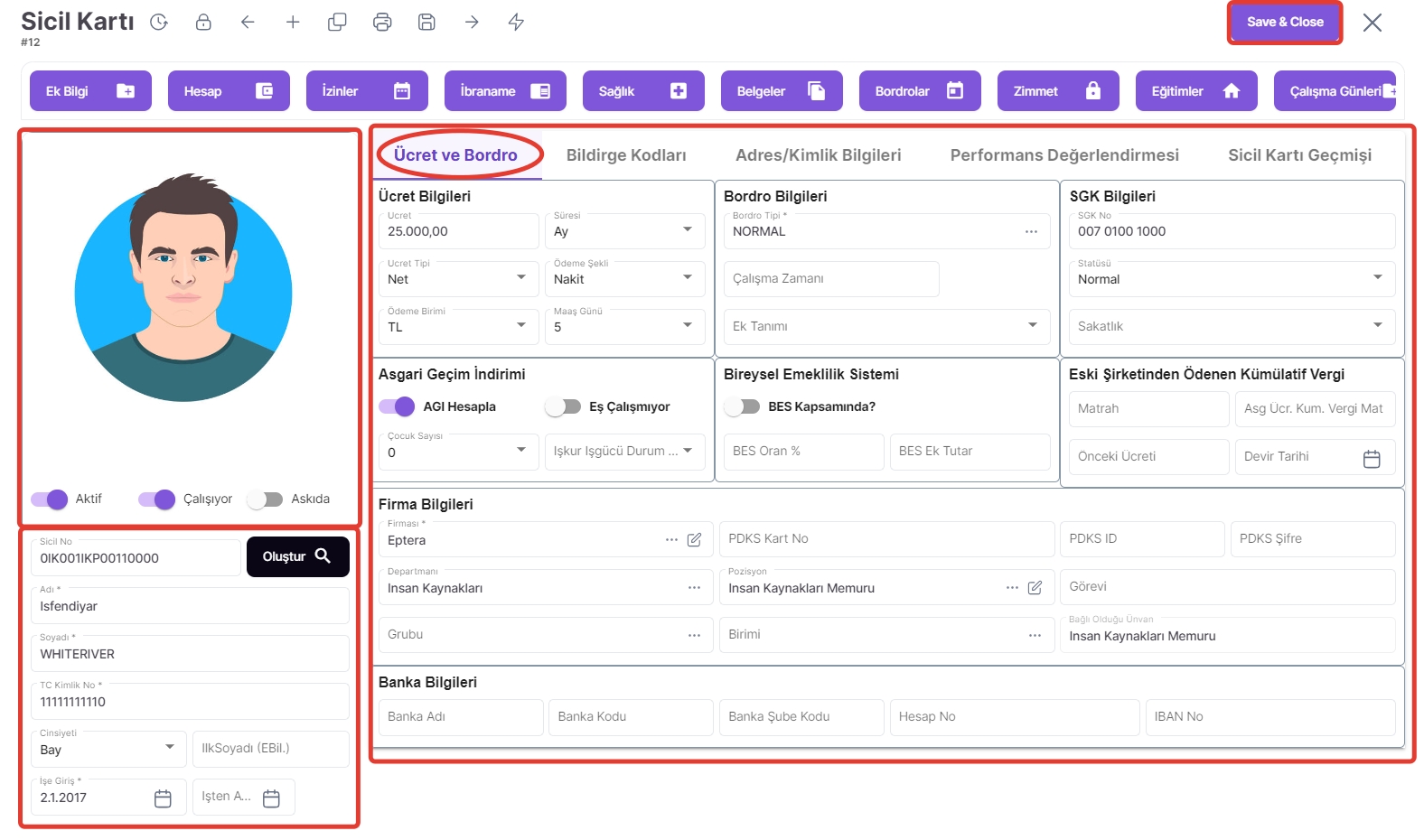
Task: Click the lightning bolt quick action icon
Action: (x=516, y=23)
